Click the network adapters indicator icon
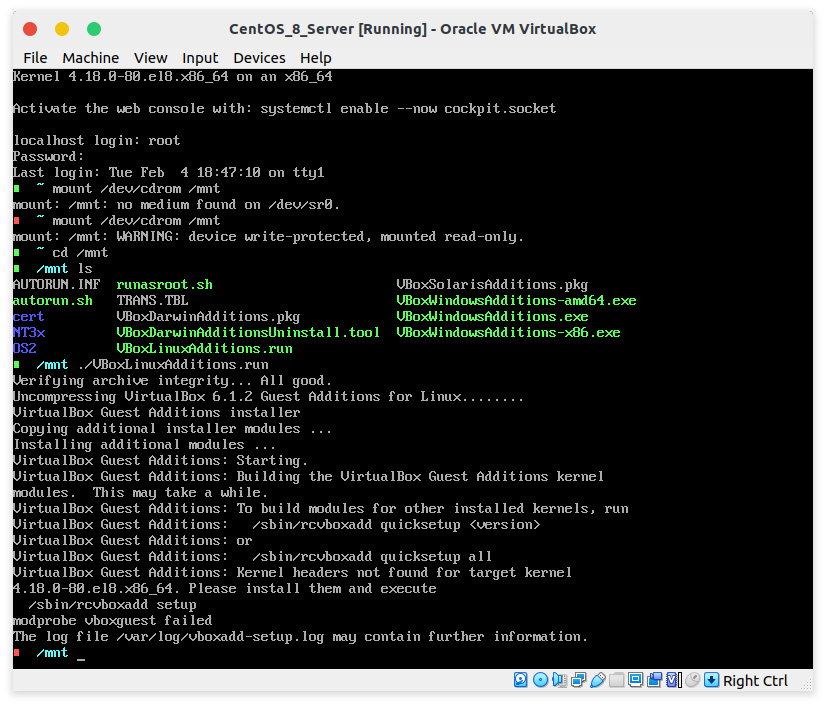Viewport: 826px width, 706px height. pyautogui.click(x=578, y=680)
